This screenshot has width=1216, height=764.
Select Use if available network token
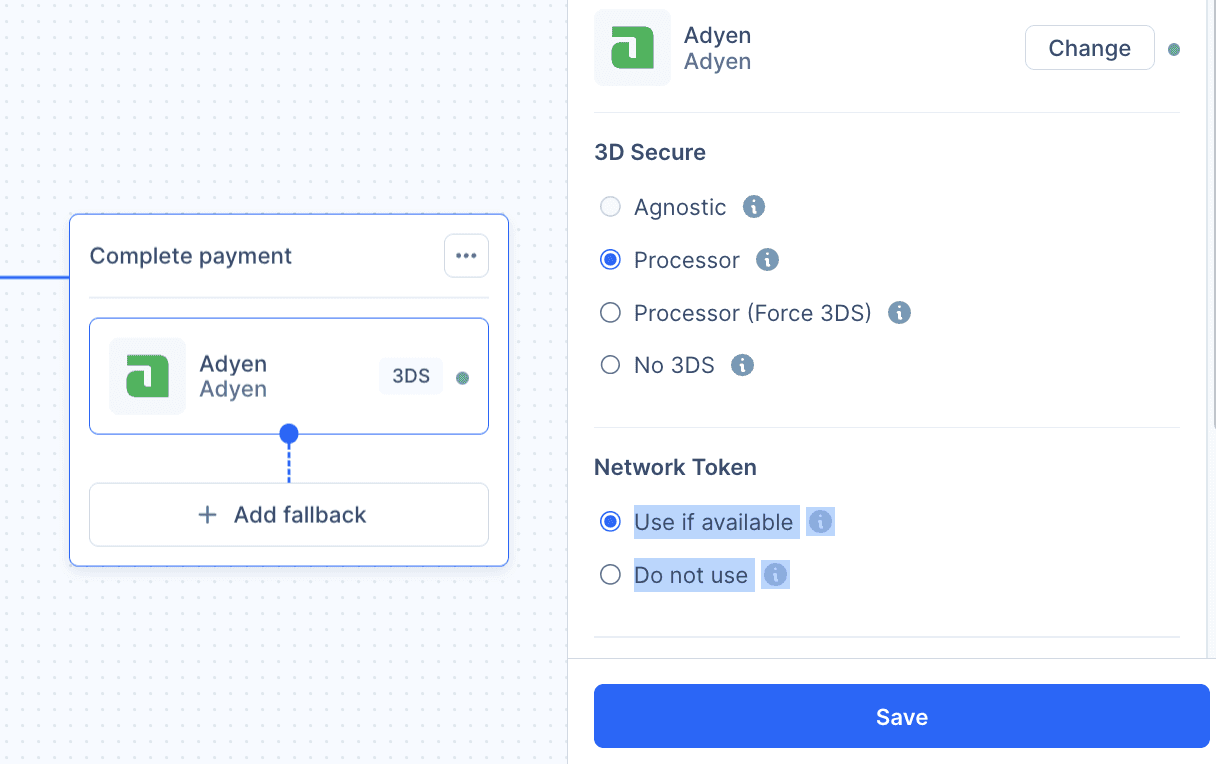pyautogui.click(x=610, y=522)
